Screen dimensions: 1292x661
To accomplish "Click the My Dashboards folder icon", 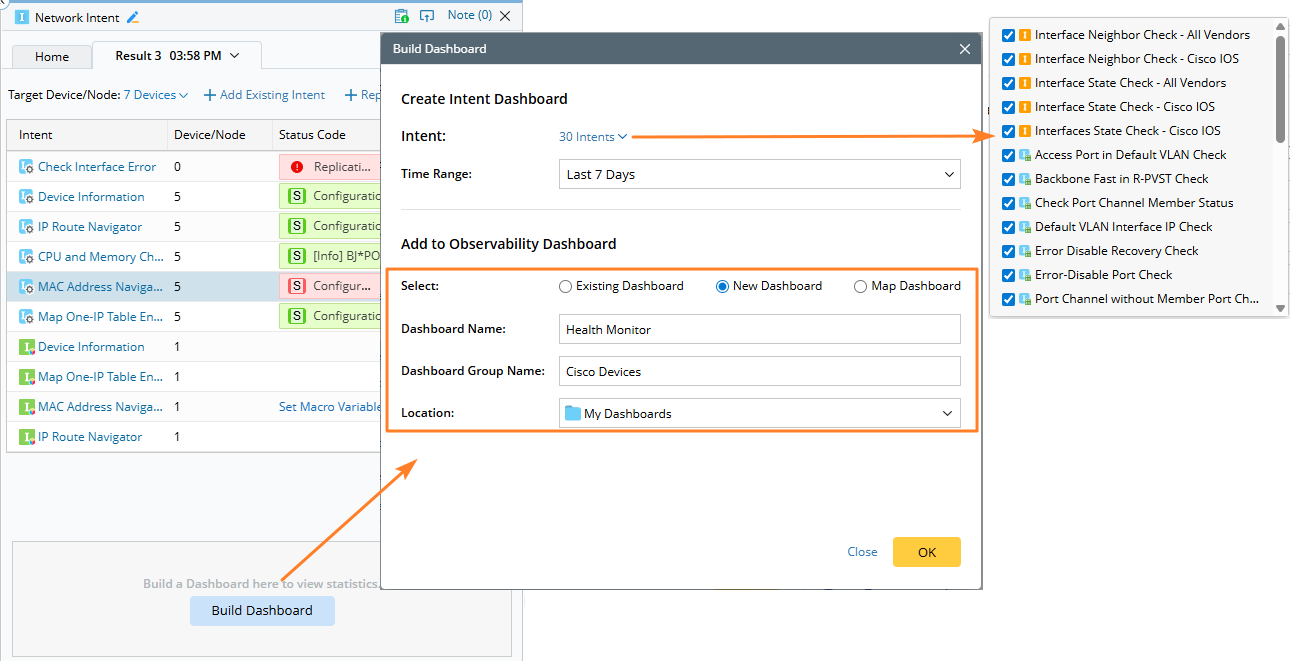I will [x=573, y=413].
